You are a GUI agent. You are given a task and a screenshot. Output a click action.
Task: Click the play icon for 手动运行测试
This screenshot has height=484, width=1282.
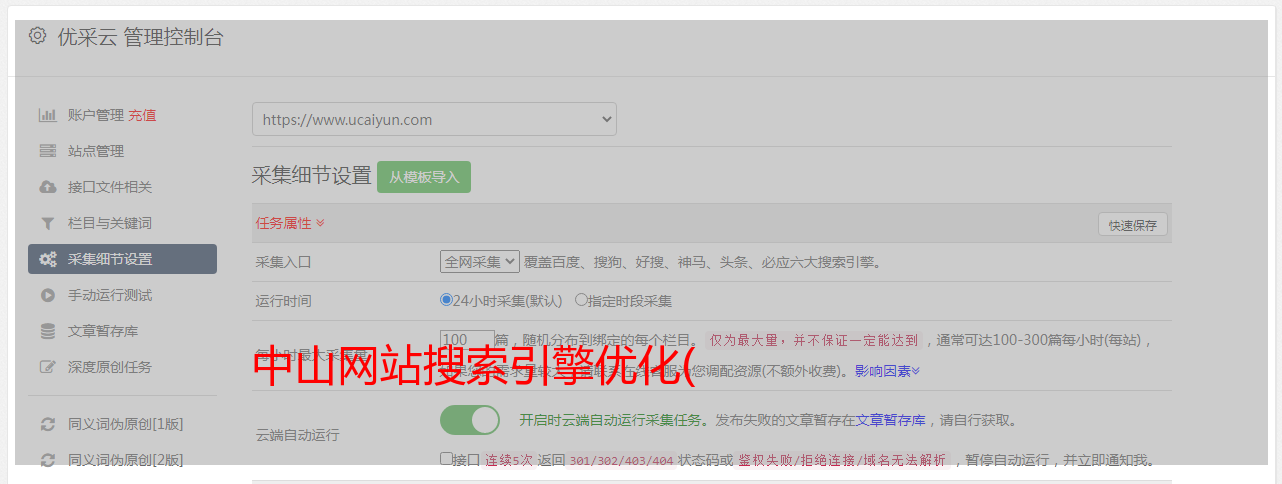[47, 295]
